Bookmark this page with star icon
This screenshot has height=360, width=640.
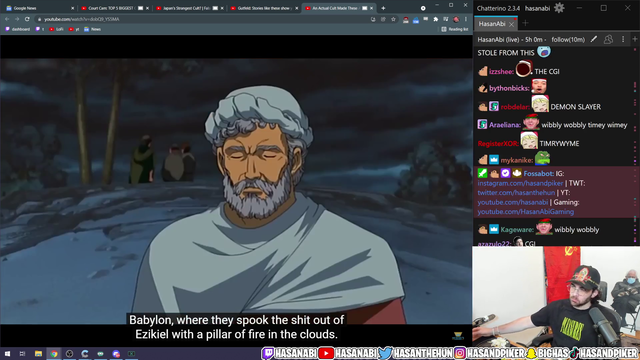click(393, 19)
